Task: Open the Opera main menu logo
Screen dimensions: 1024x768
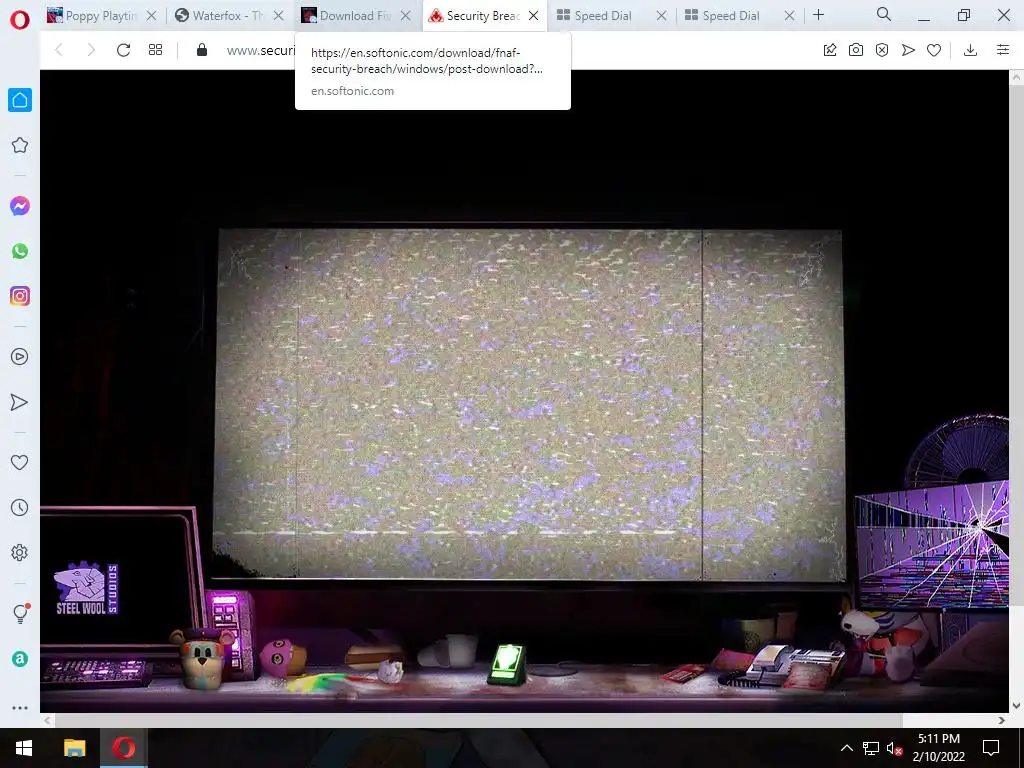Action: click(20, 20)
